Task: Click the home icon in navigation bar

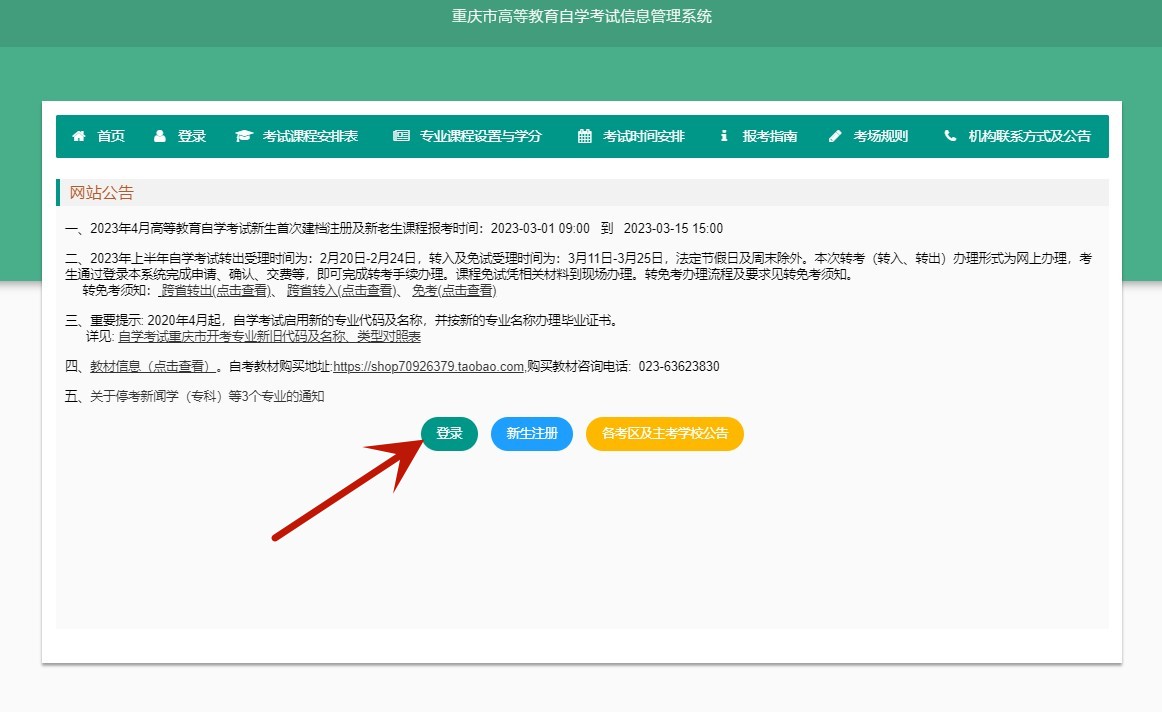Action: (79, 137)
